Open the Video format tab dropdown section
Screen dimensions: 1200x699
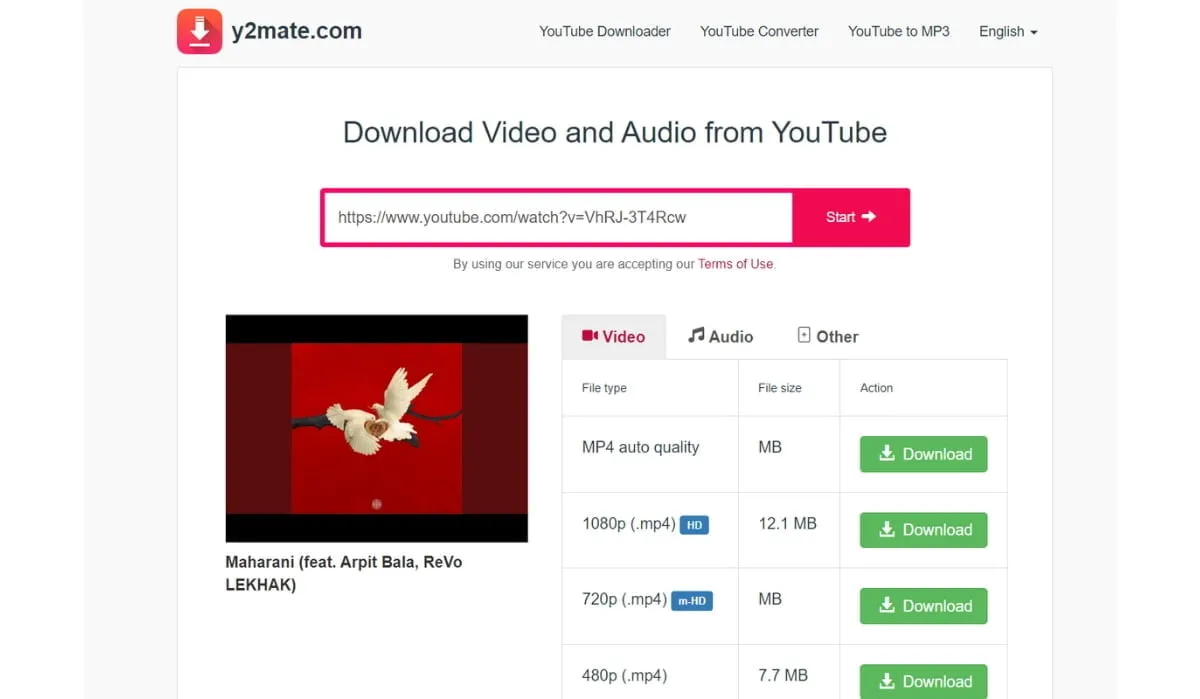pyautogui.click(x=614, y=336)
